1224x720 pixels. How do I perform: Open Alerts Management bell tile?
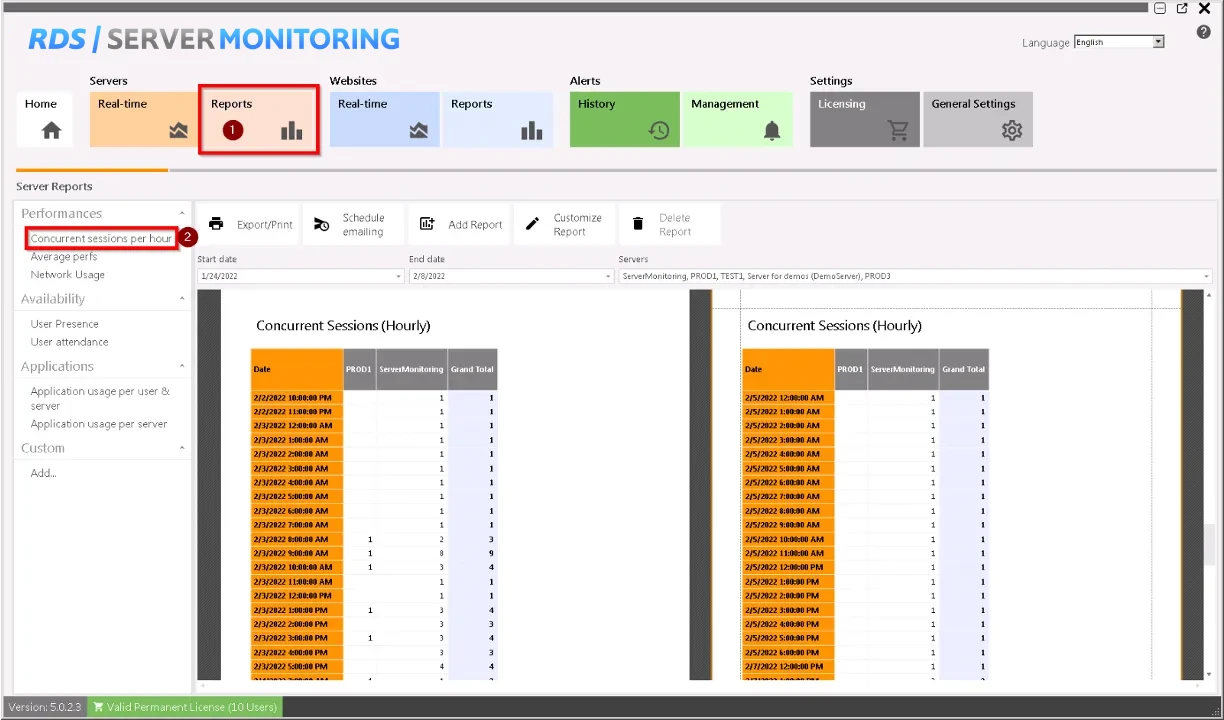tap(737, 119)
